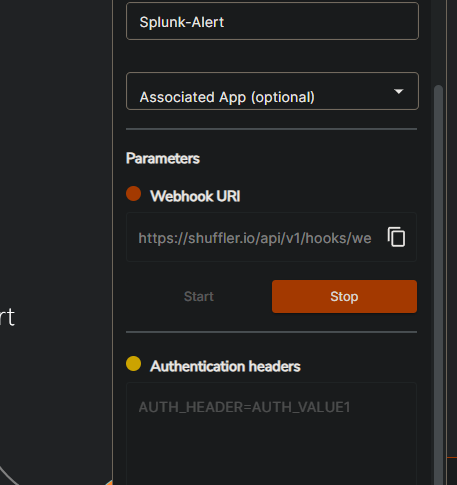
Task: Click the divider line under Associated App
Action: [x=271, y=129]
